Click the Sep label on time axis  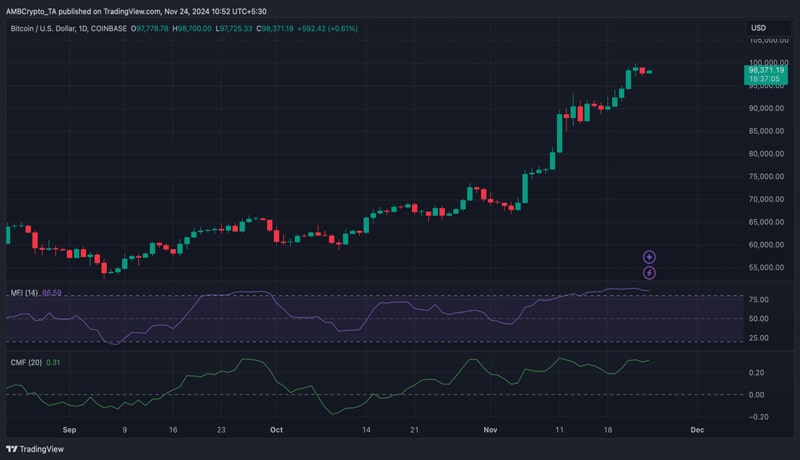click(x=69, y=430)
